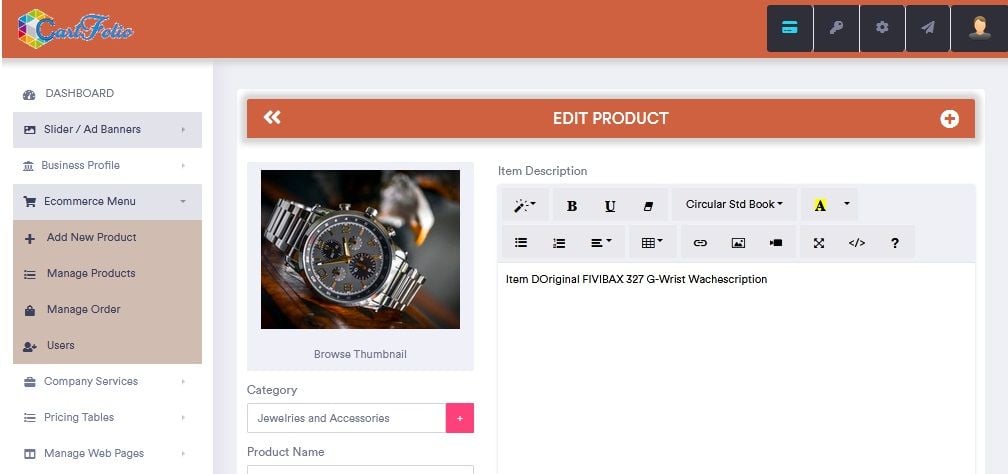Viewport: 1008px width, 474px height.
Task: Toggle underline formatting
Action: (x=610, y=206)
